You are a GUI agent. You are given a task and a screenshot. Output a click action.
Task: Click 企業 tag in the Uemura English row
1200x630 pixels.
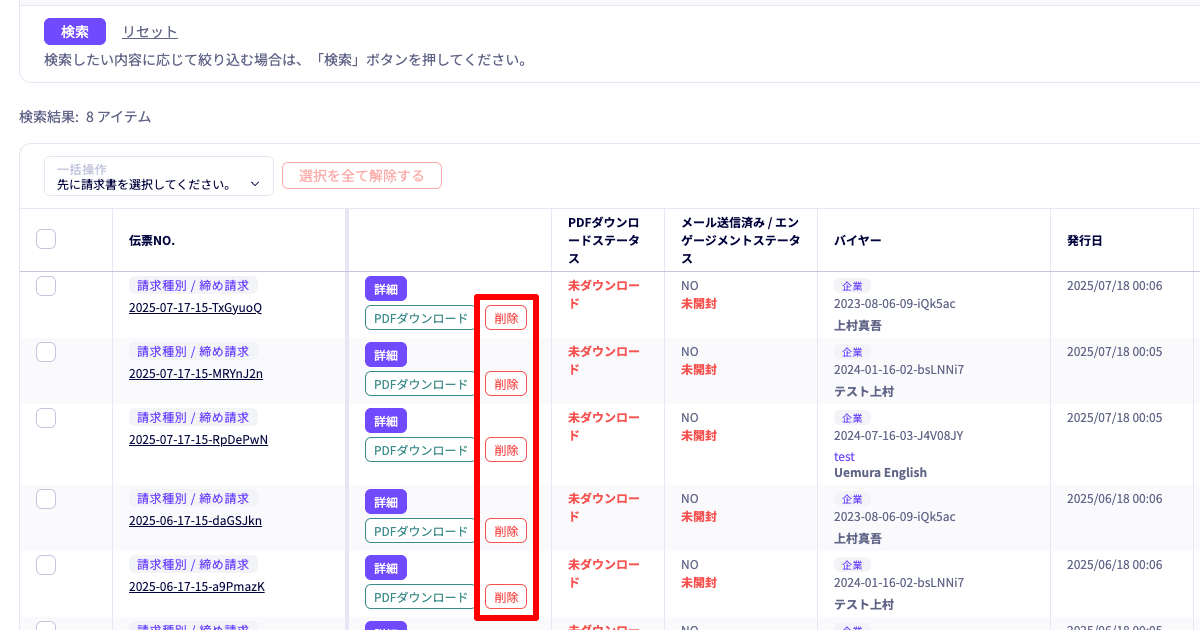[x=852, y=418]
